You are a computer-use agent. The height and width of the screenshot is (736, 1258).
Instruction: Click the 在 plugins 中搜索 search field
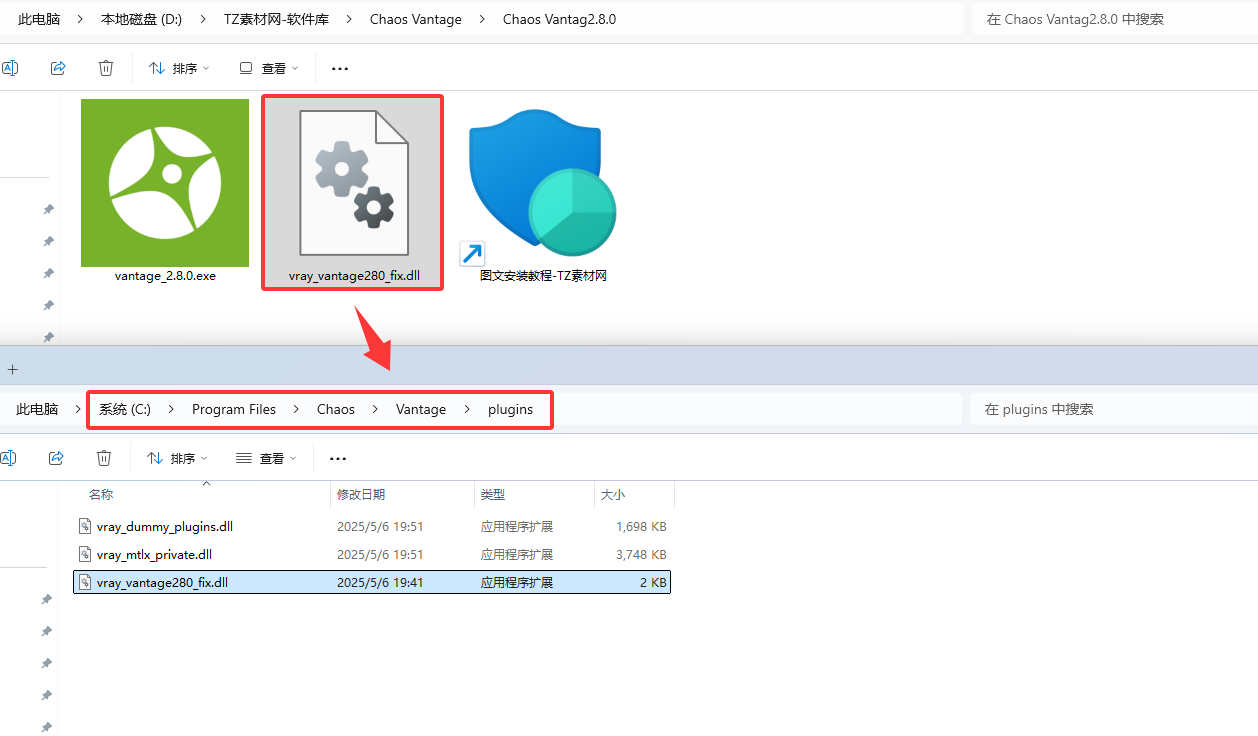pos(1110,409)
